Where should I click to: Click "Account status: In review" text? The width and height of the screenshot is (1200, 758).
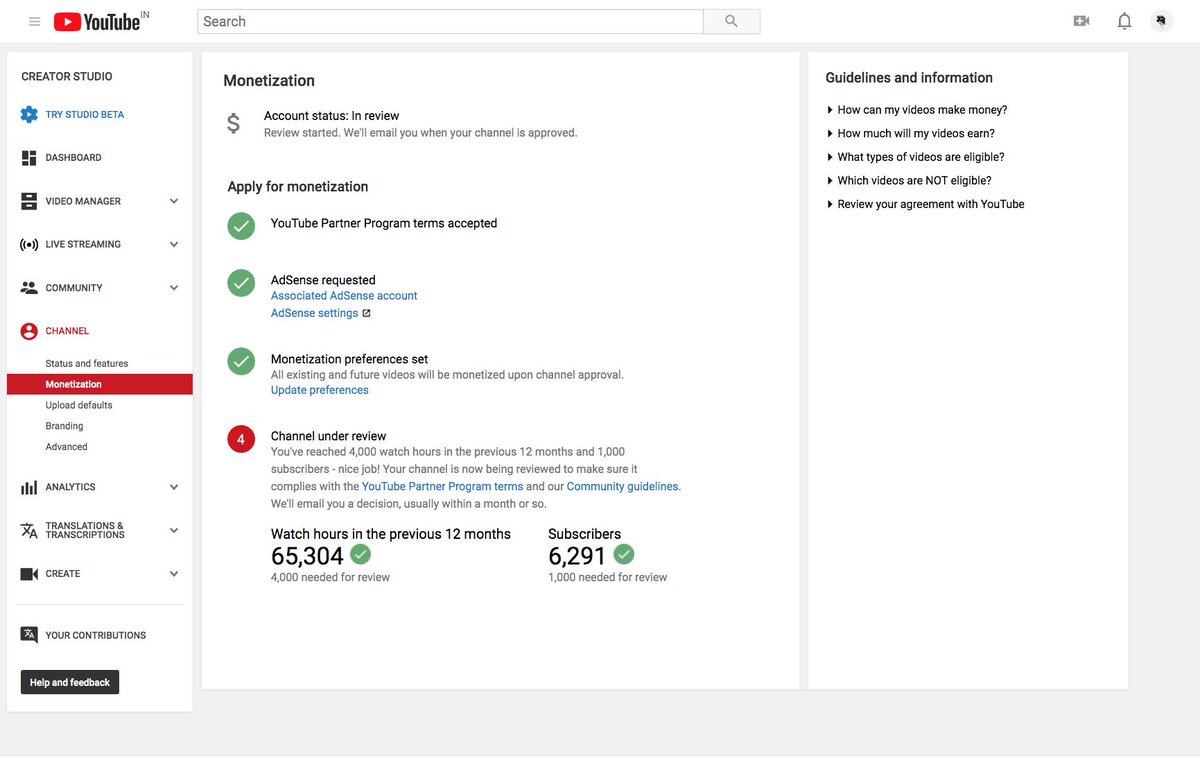click(331, 116)
